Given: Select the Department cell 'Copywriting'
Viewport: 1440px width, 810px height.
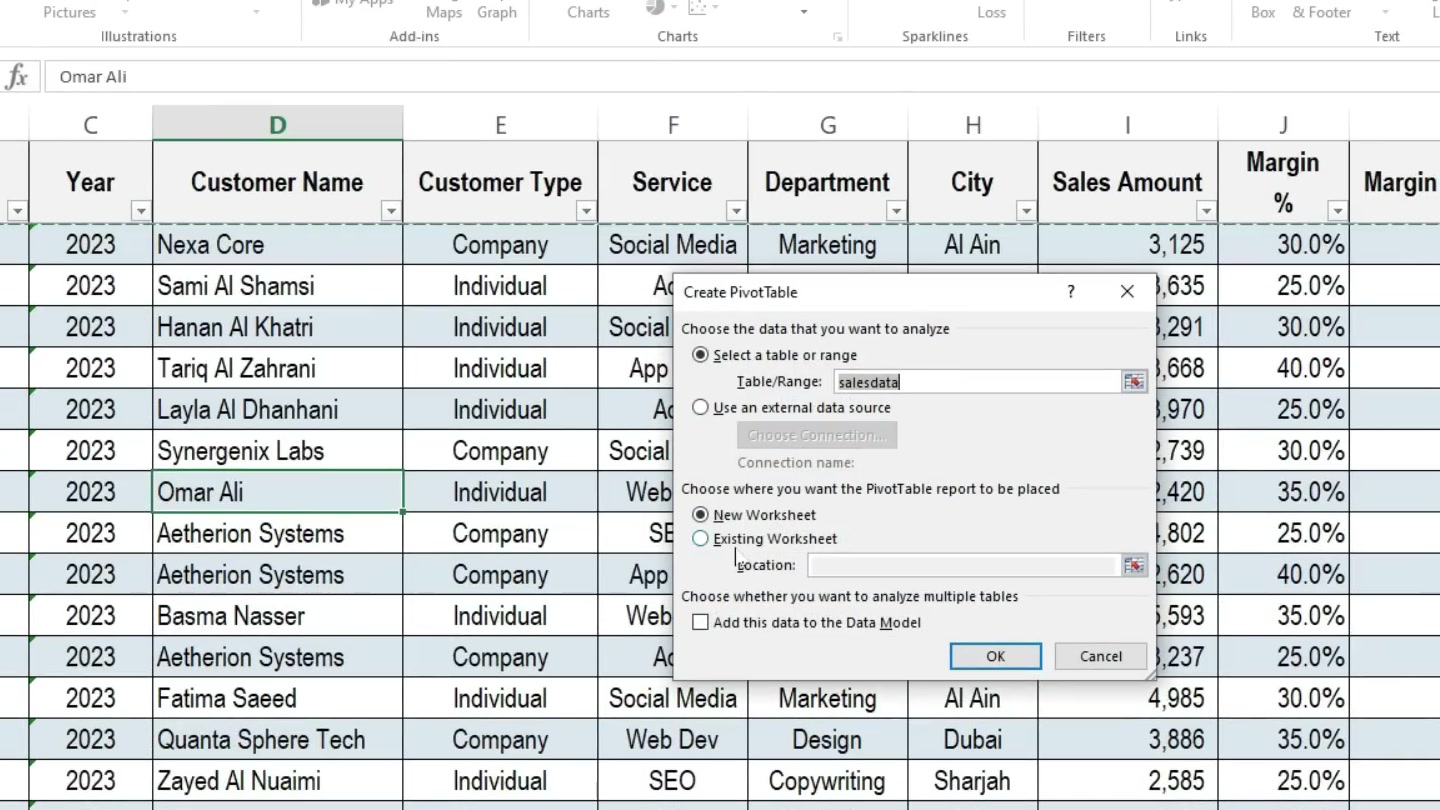Looking at the screenshot, I should coord(828,781).
